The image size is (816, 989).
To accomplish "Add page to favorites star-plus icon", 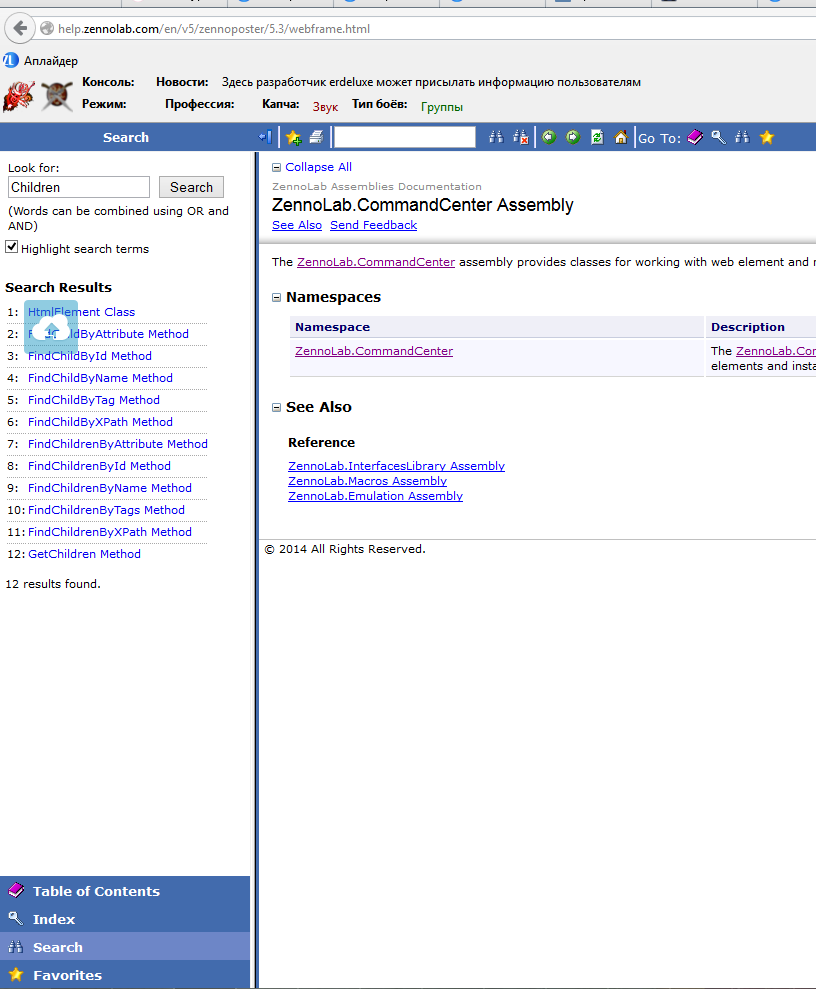I will pos(293,137).
